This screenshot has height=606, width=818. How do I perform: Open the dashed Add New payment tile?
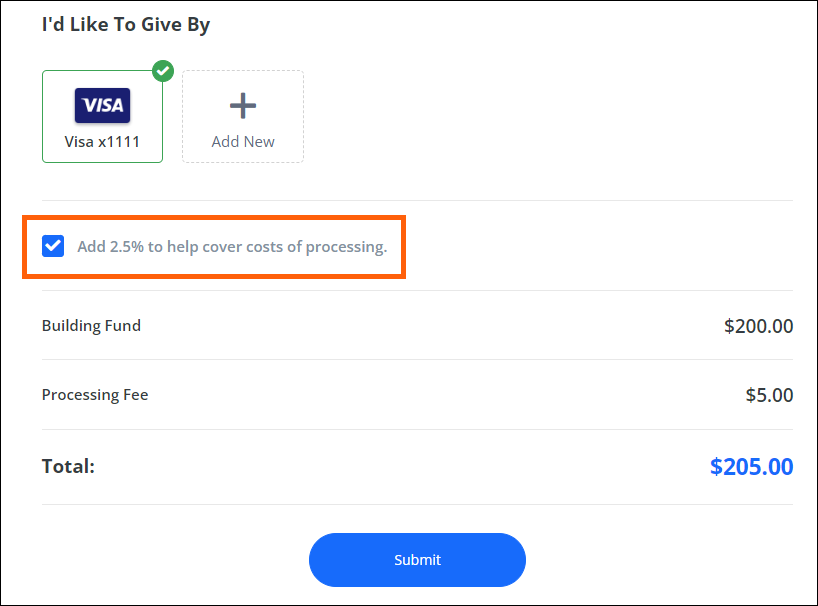tap(243, 116)
